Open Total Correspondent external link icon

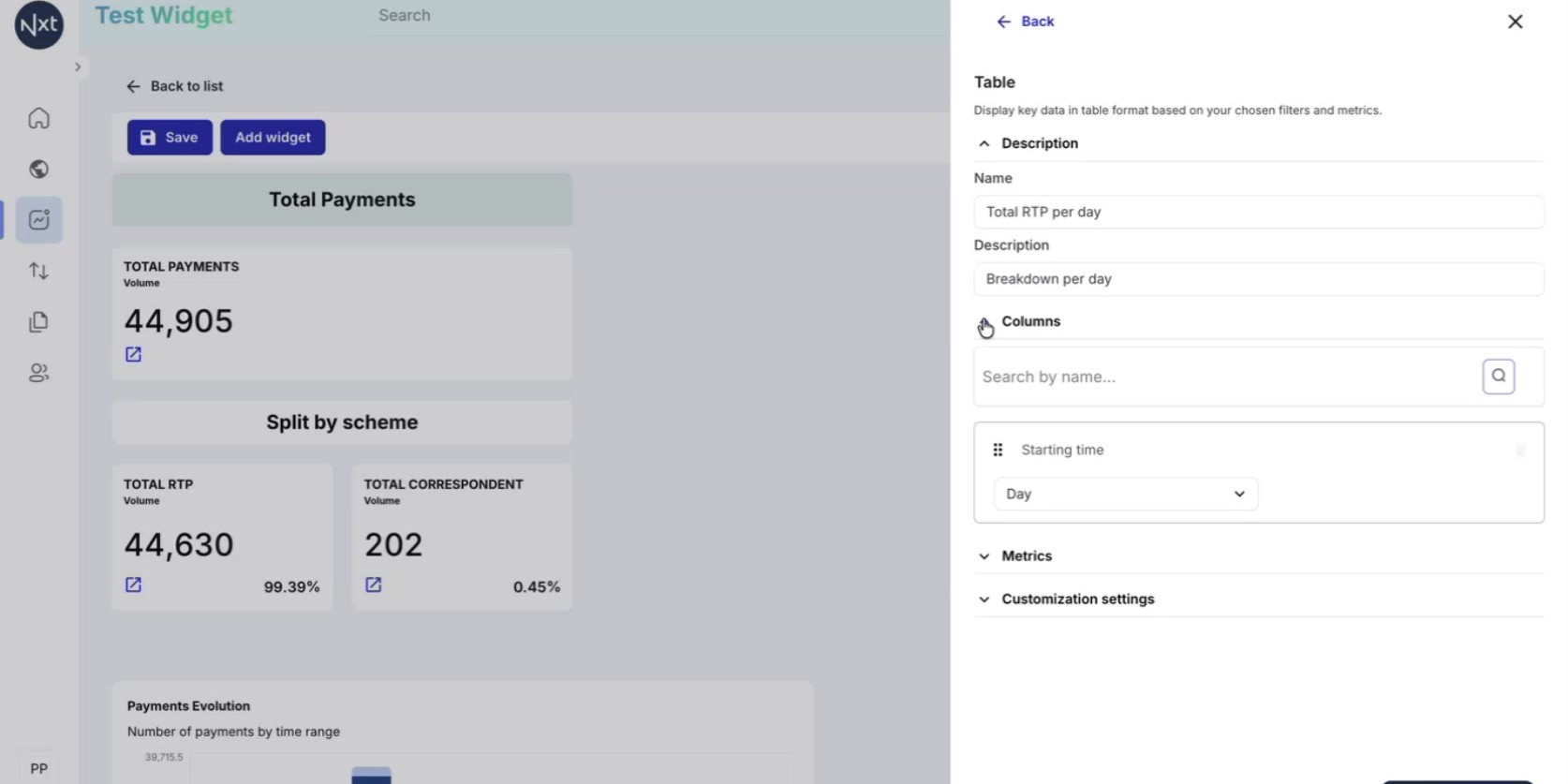(x=374, y=584)
